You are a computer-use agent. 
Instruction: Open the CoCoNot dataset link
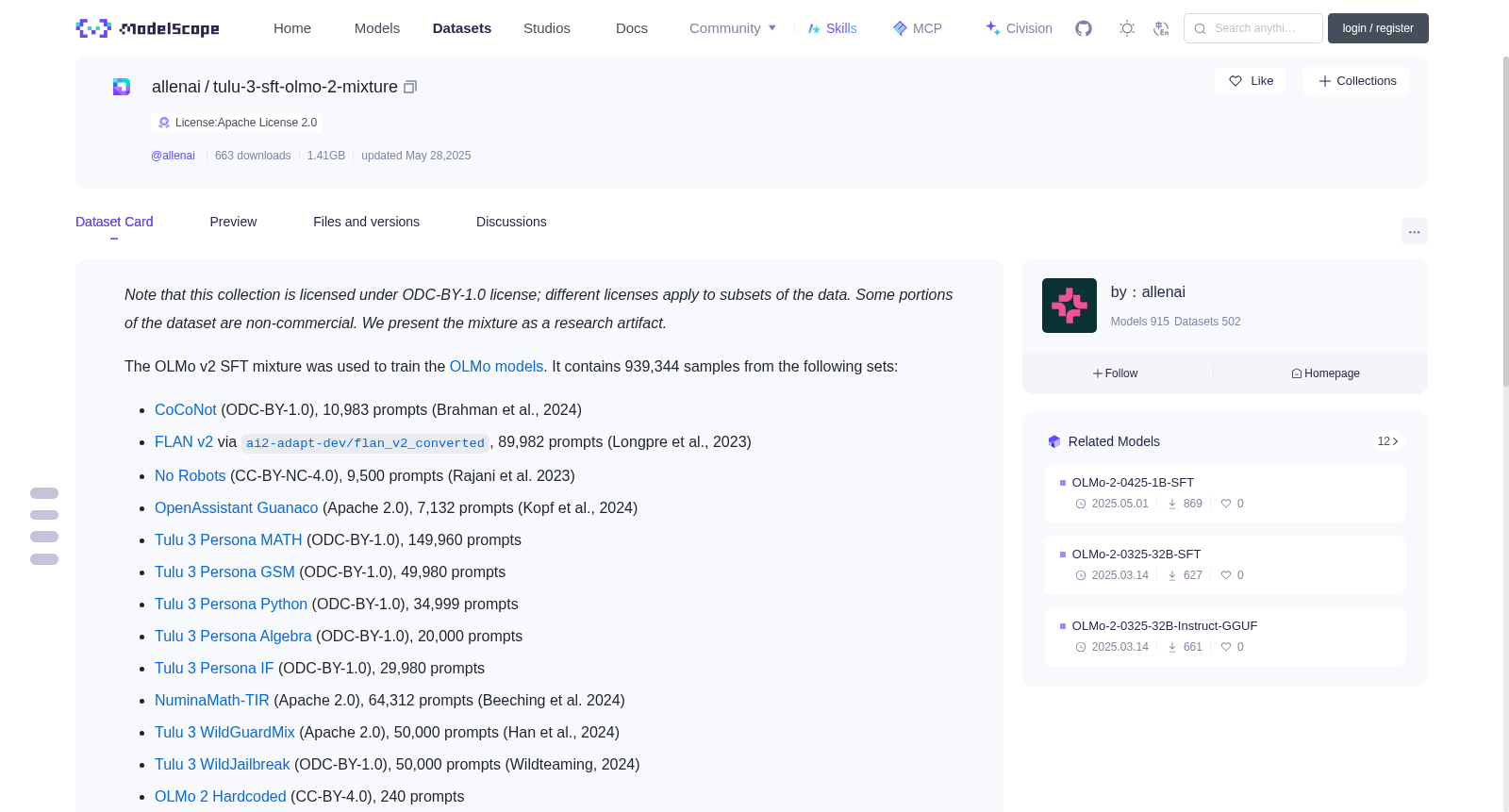click(x=186, y=410)
